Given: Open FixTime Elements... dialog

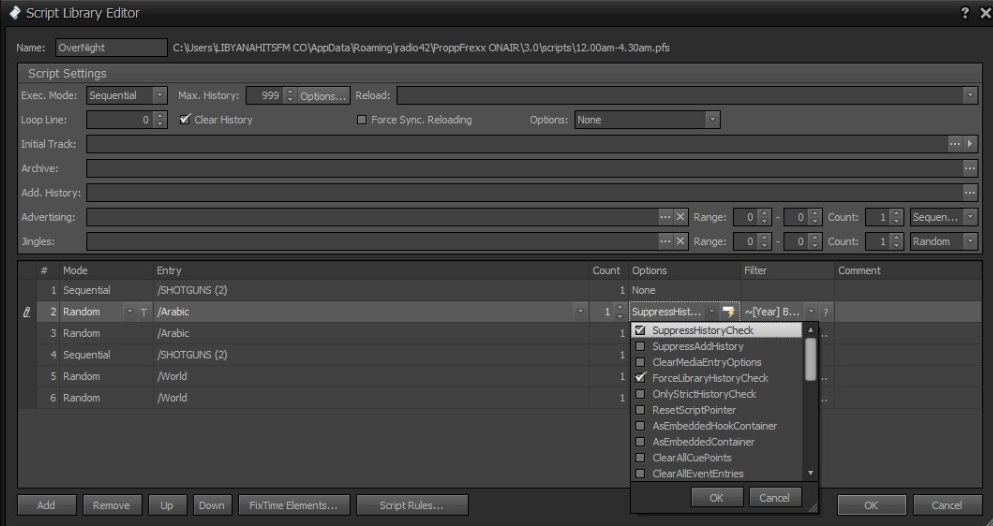Looking at the screenshot, I should [x=294, y=505].
